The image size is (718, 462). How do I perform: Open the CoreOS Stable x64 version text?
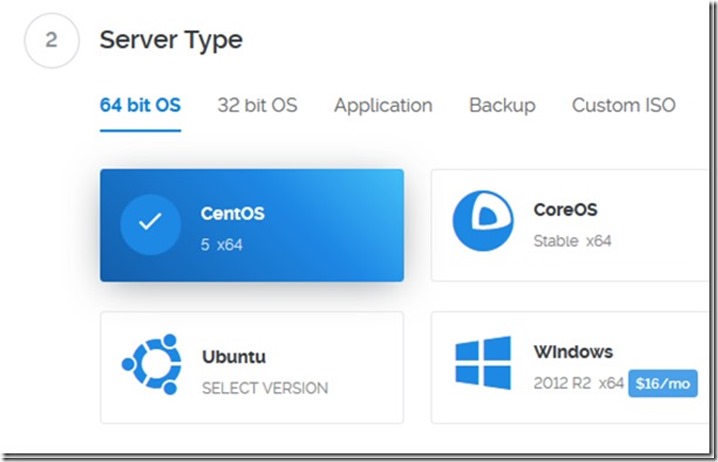[x=572, y=241]
